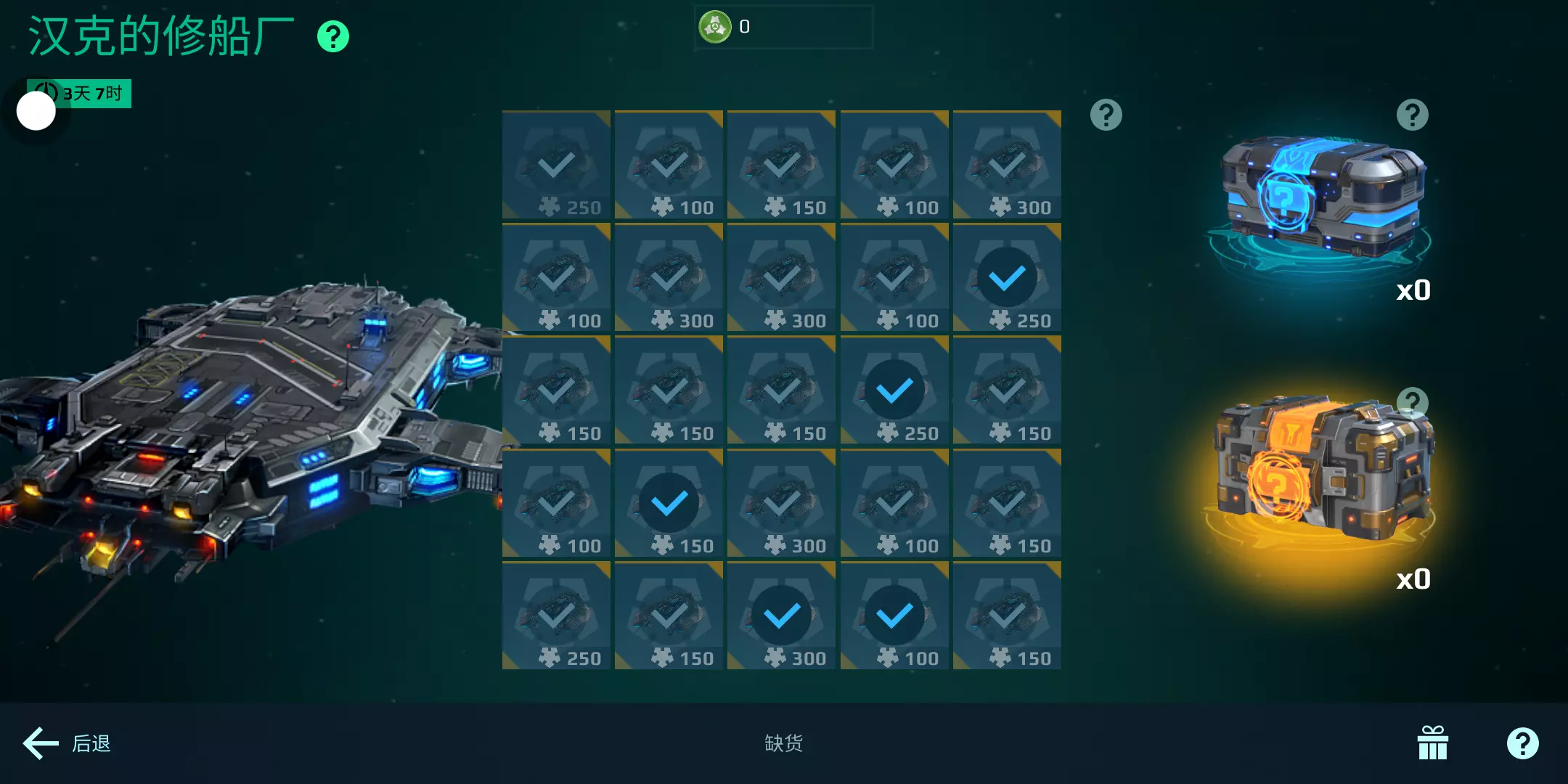This screenshot has height=784, width=1568.
Task: Tap the help icon above the blue chest
Action: [1413, 115]
